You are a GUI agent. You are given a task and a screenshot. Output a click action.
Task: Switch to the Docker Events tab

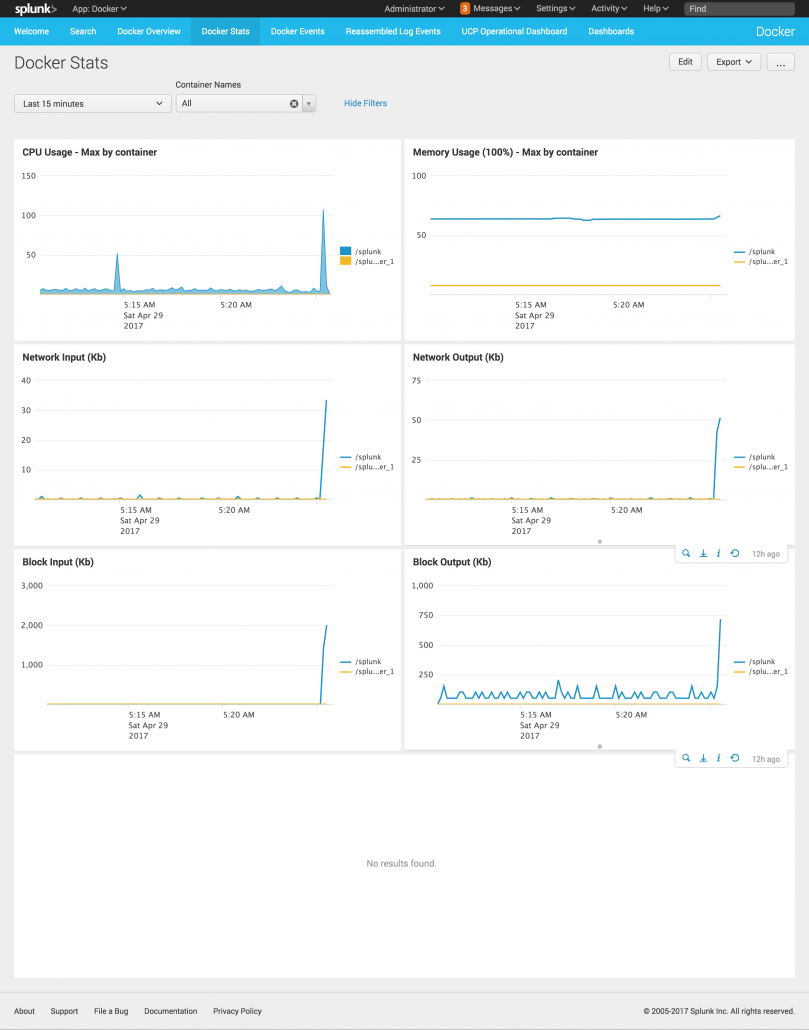(x=297, y=31)
